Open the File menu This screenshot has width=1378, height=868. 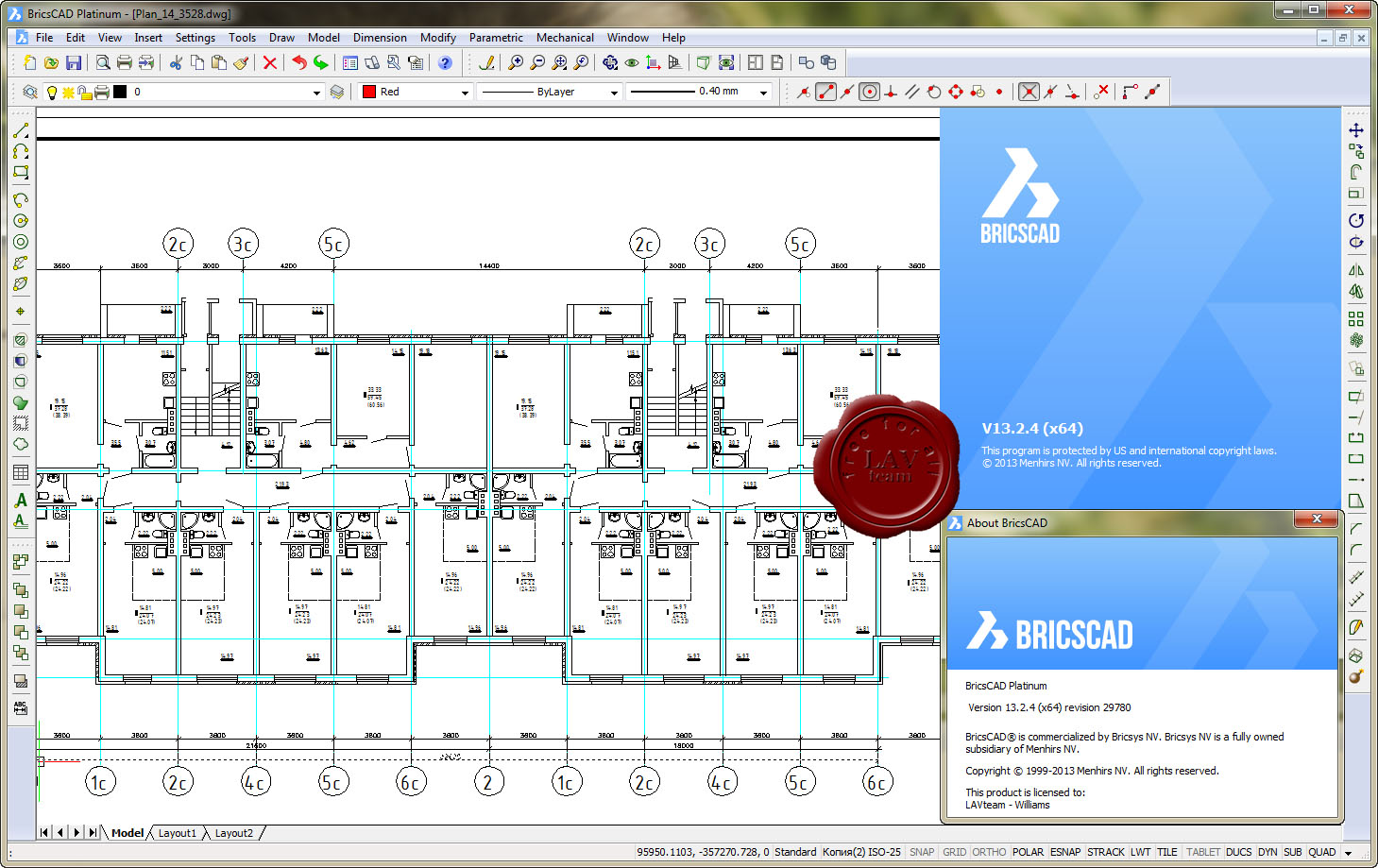tap(44, 38)
